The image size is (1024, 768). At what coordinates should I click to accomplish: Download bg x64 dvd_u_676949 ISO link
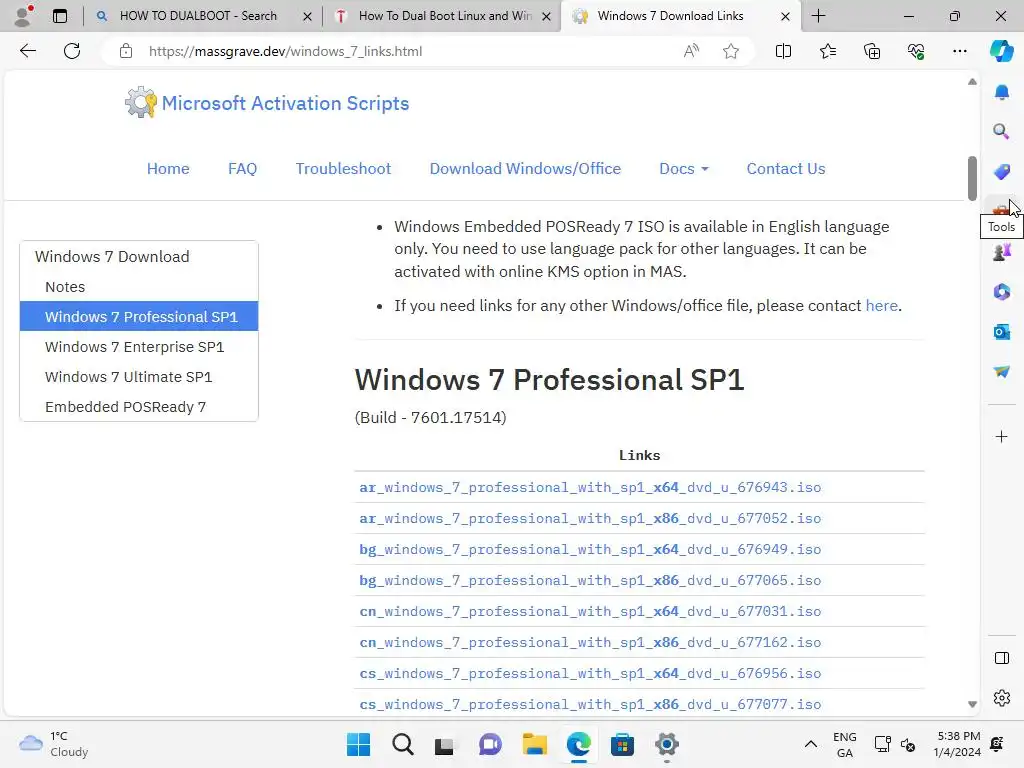(590, 549)
